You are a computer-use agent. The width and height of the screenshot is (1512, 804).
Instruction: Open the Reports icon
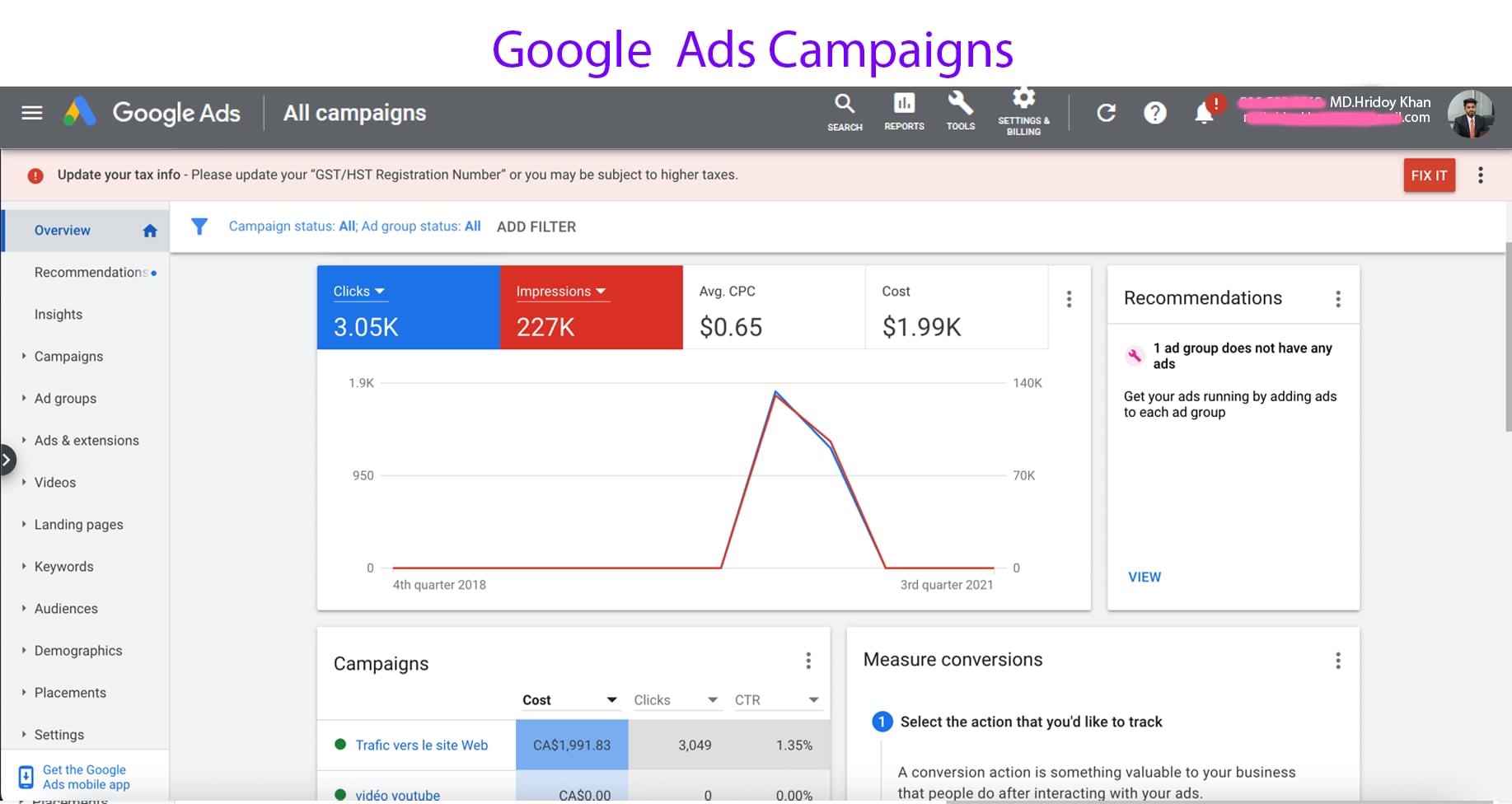tap(904, 112)
